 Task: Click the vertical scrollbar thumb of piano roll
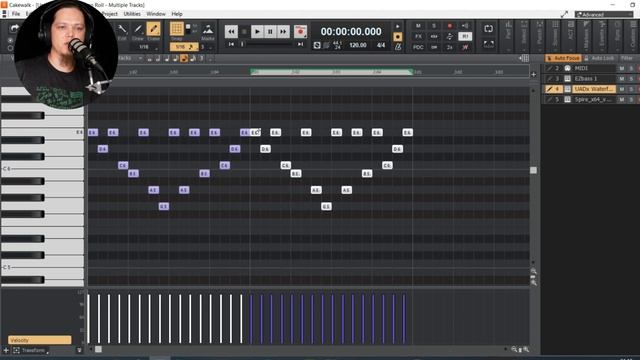533,170
